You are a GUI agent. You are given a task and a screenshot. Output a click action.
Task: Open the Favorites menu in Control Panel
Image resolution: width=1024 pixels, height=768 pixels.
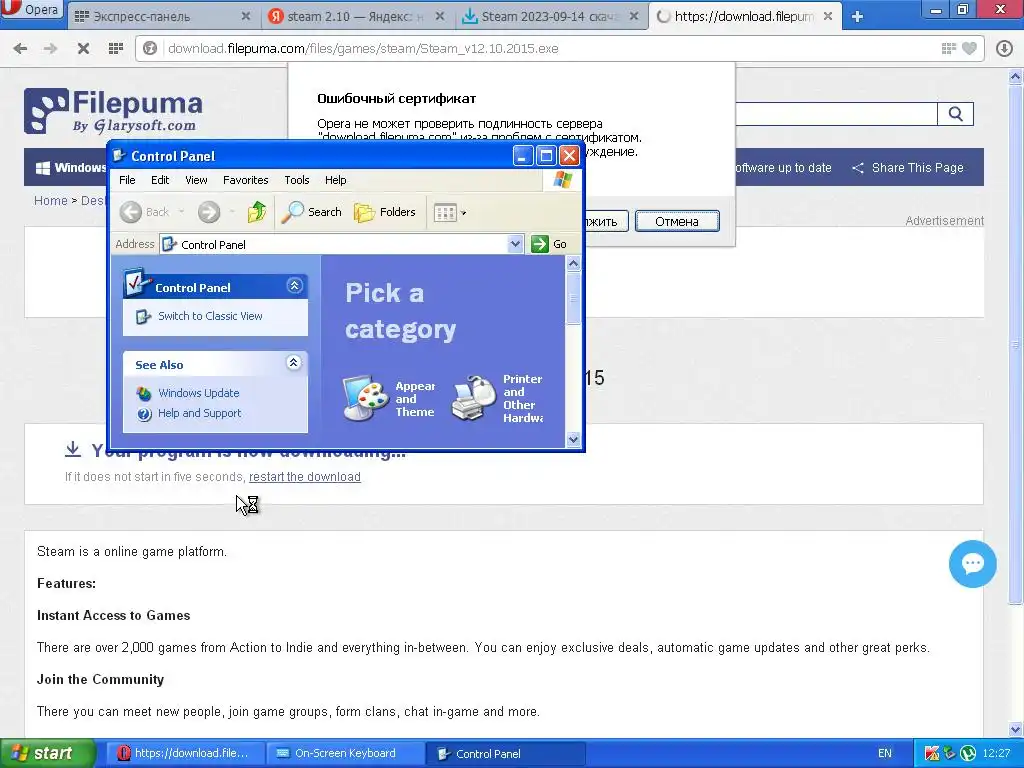[x=246, y=180]
